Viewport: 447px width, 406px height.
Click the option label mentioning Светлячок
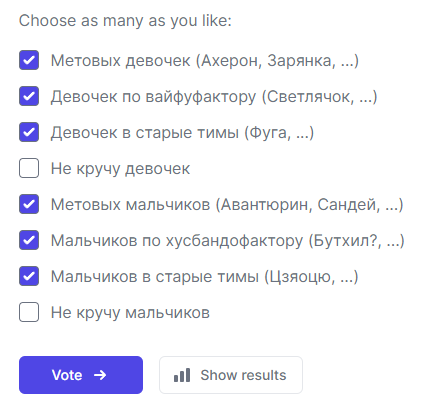tap(214, 97)
